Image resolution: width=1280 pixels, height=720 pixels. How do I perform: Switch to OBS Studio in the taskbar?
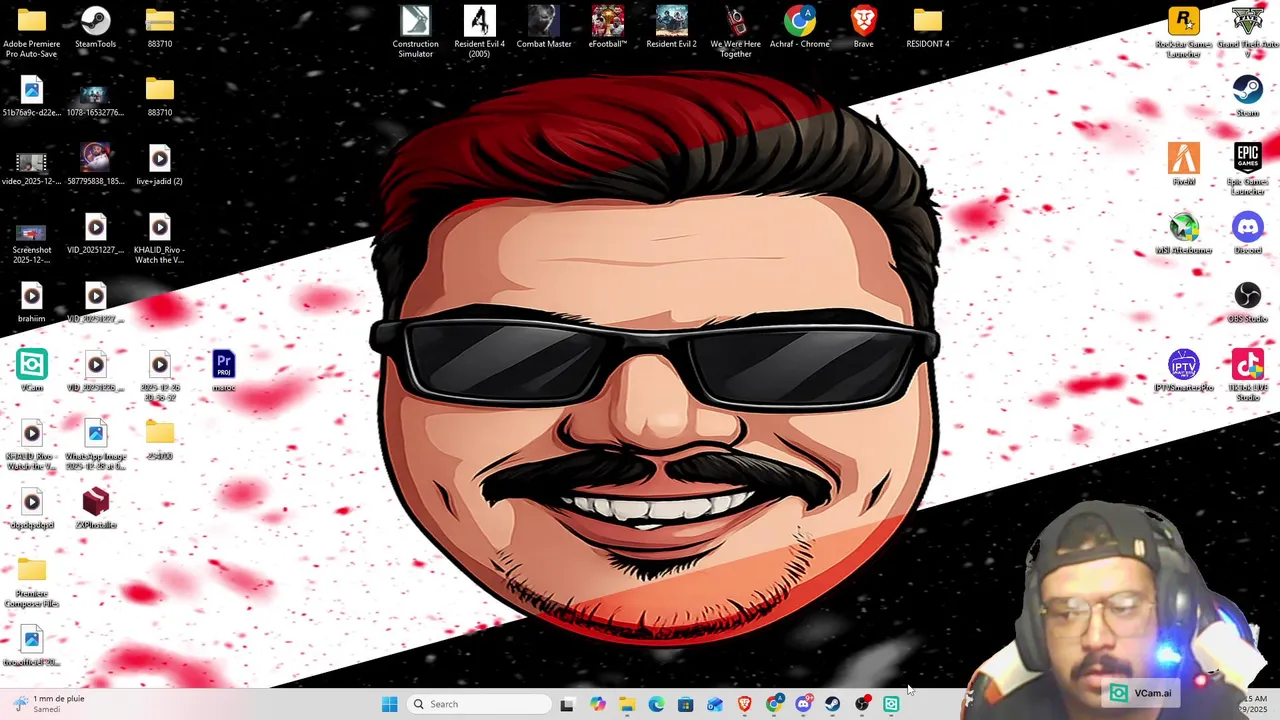click(x=862, y=704)
